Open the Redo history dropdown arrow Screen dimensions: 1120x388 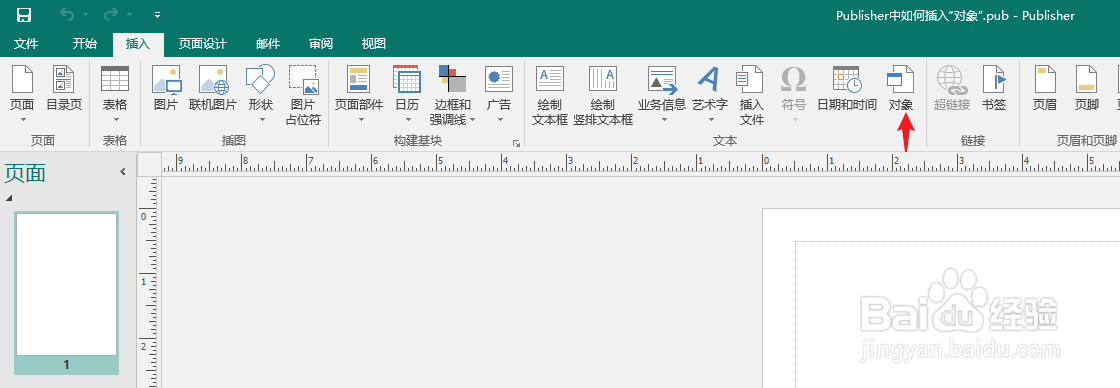[x=130, y=15]
